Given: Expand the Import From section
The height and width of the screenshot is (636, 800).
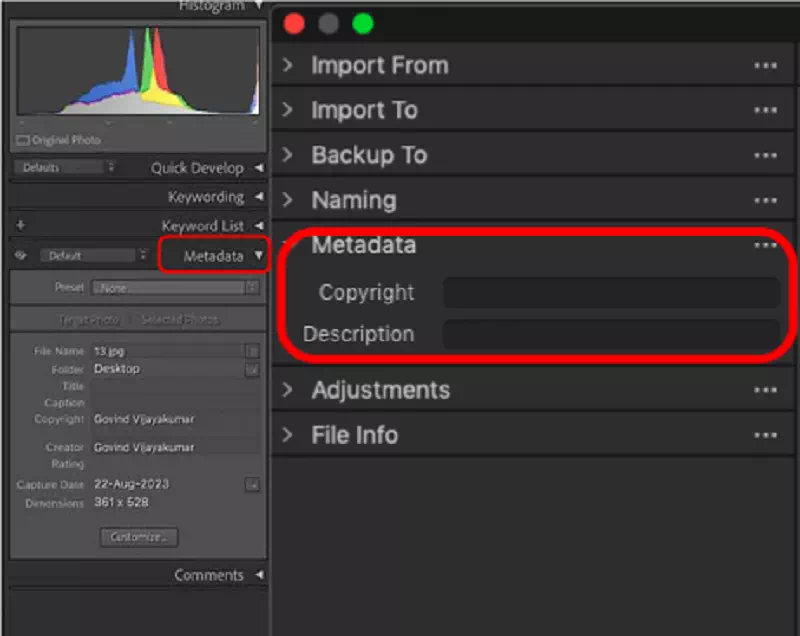Looking at the screenshot, I should pyautogui.click(x=288, y=65).
